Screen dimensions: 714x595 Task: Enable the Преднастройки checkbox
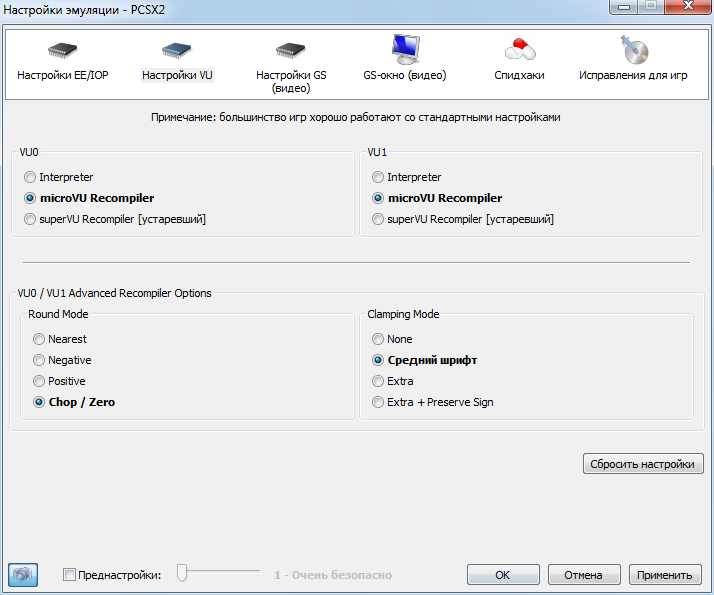69,575
